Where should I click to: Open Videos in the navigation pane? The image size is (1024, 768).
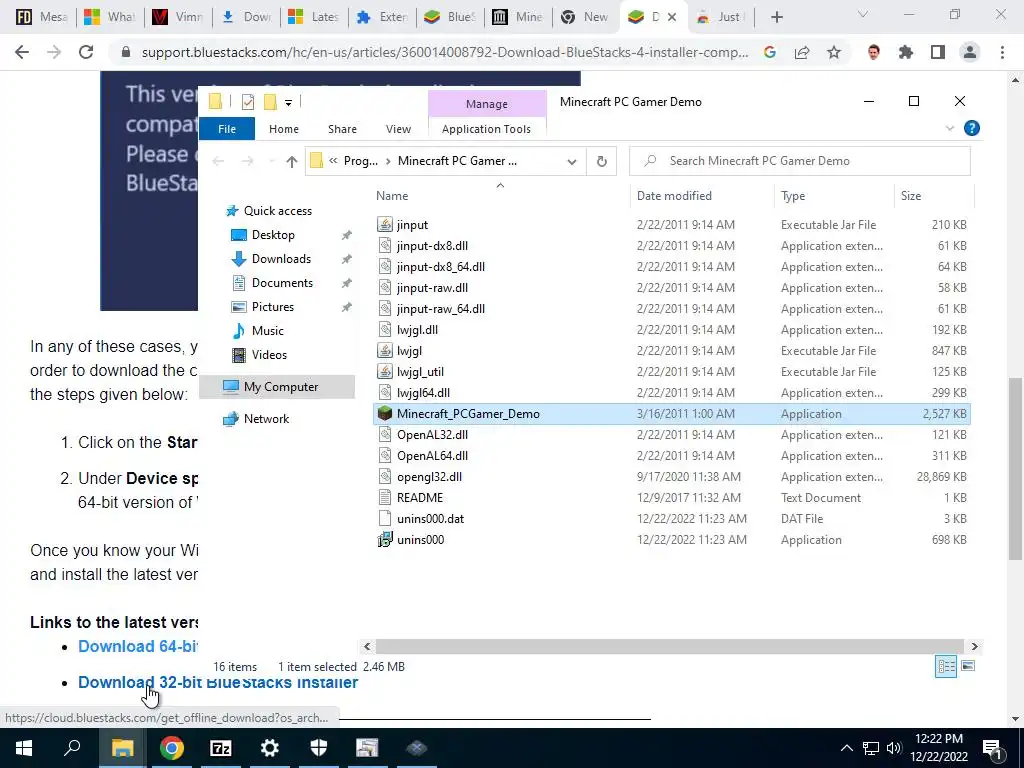(269, 355)
